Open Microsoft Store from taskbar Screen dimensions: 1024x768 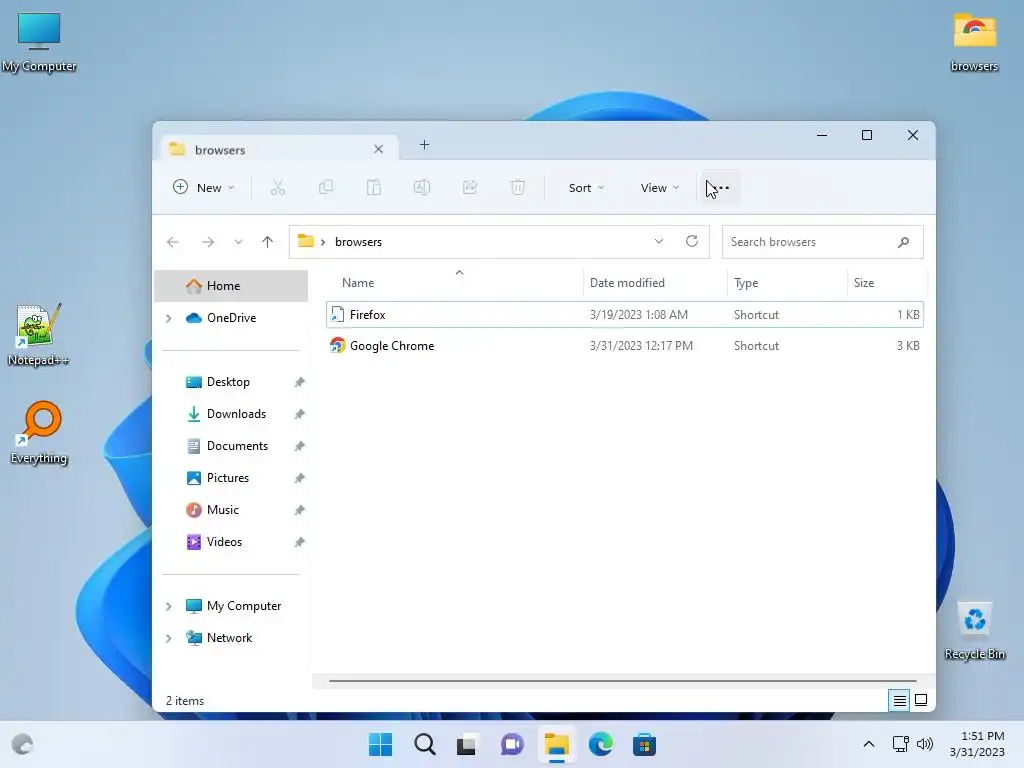click(644, 744)
